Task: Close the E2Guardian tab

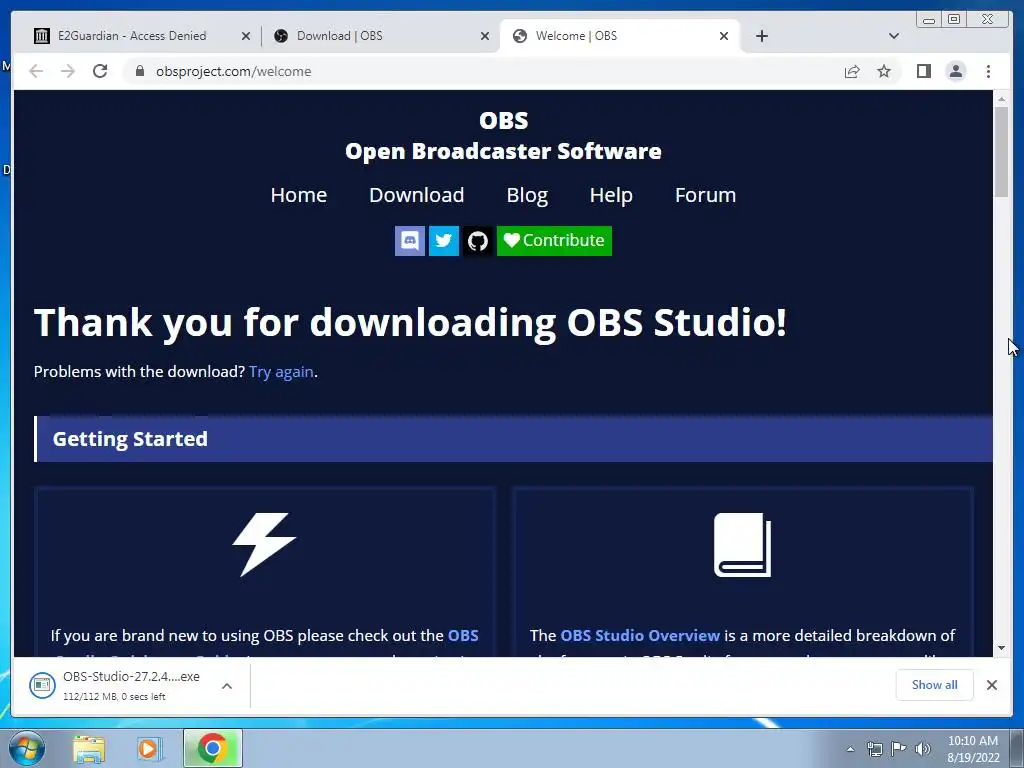Action: click(246, 36)
